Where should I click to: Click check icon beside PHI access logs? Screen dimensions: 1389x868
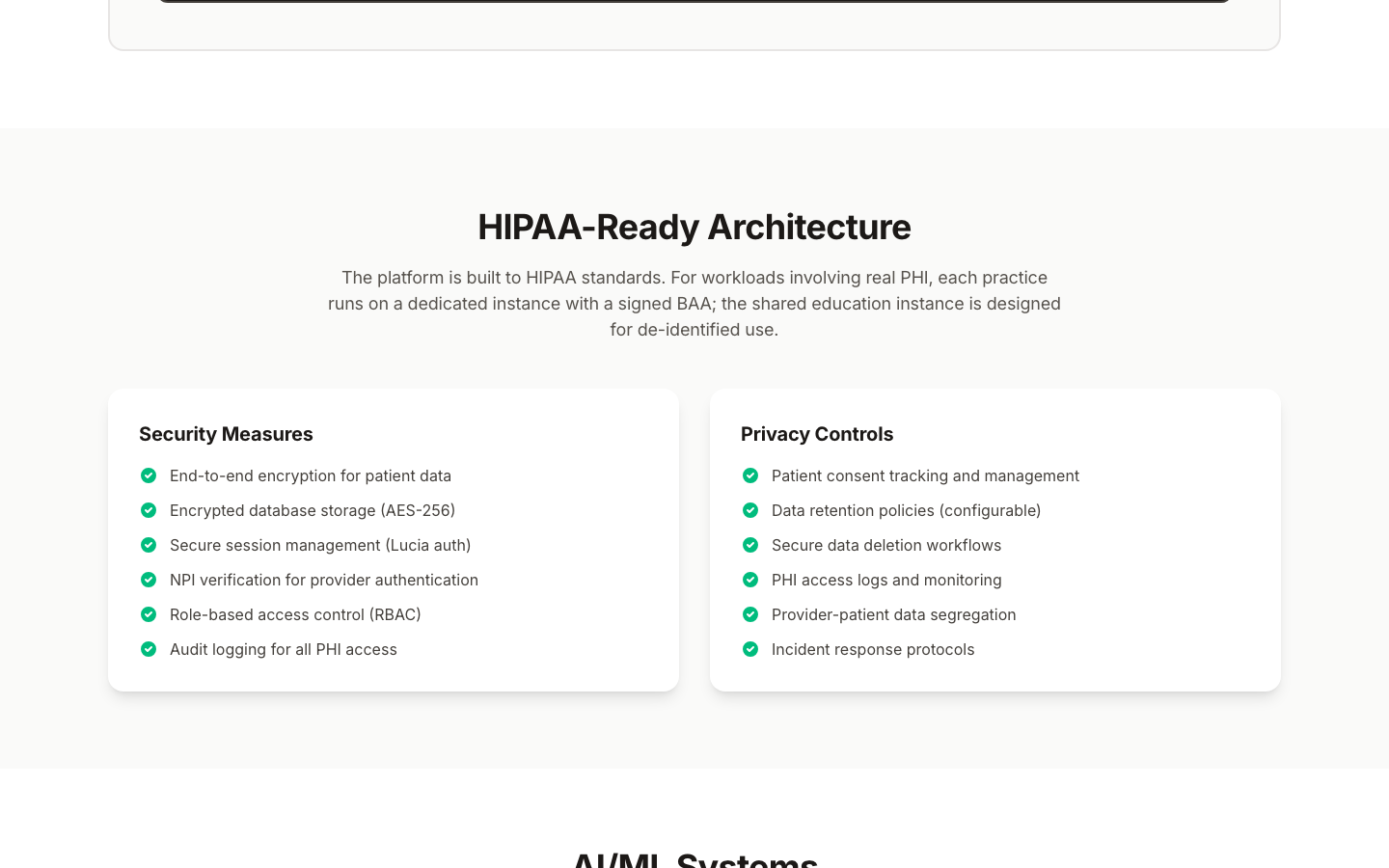coord(750,580)
